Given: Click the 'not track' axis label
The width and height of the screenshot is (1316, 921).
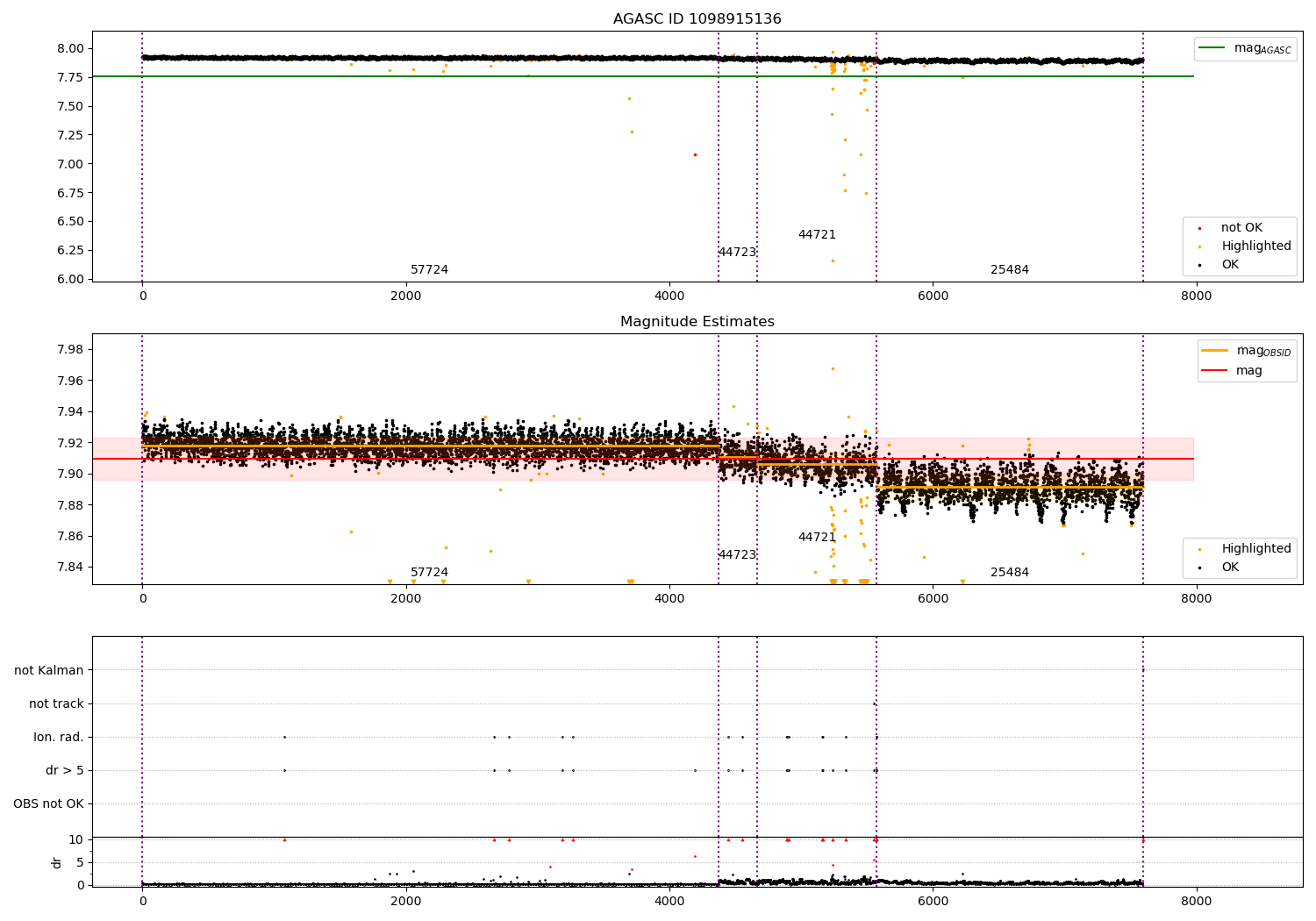Looking at the screenshot, I should pyautogui.click(x=56, y=704).
